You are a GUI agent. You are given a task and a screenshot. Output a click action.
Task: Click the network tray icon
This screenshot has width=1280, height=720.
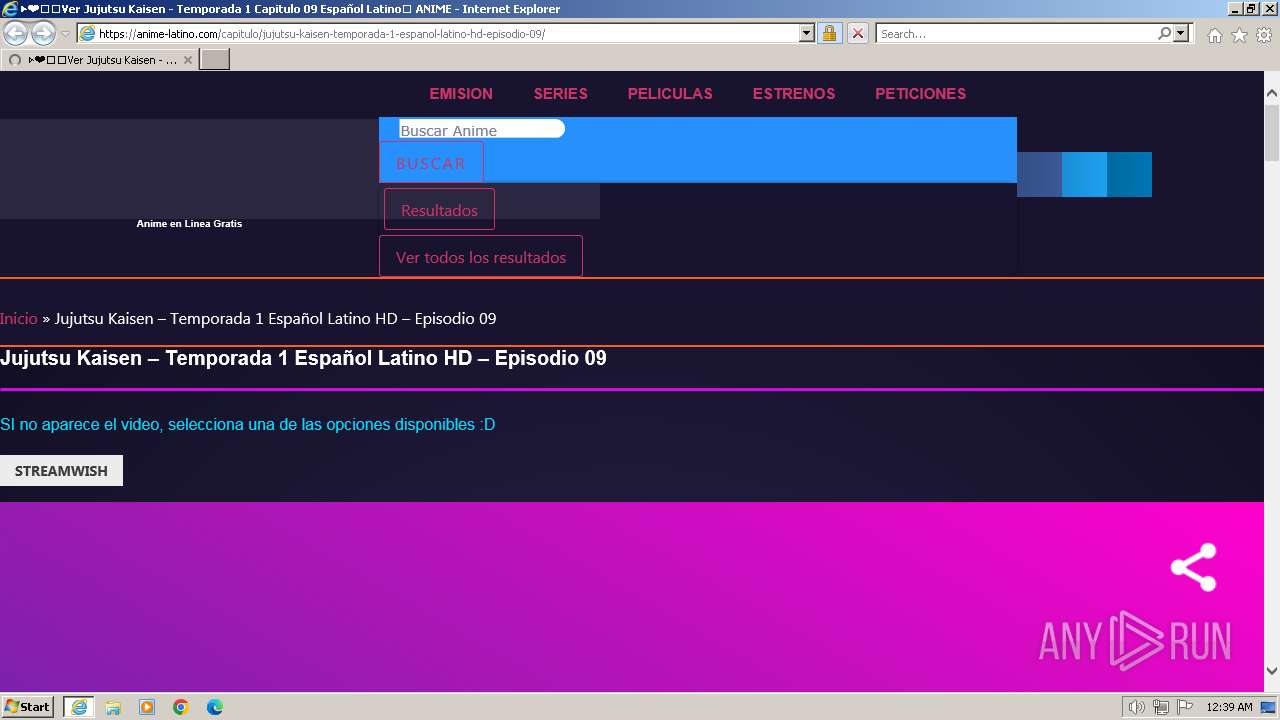(1161, 707)
